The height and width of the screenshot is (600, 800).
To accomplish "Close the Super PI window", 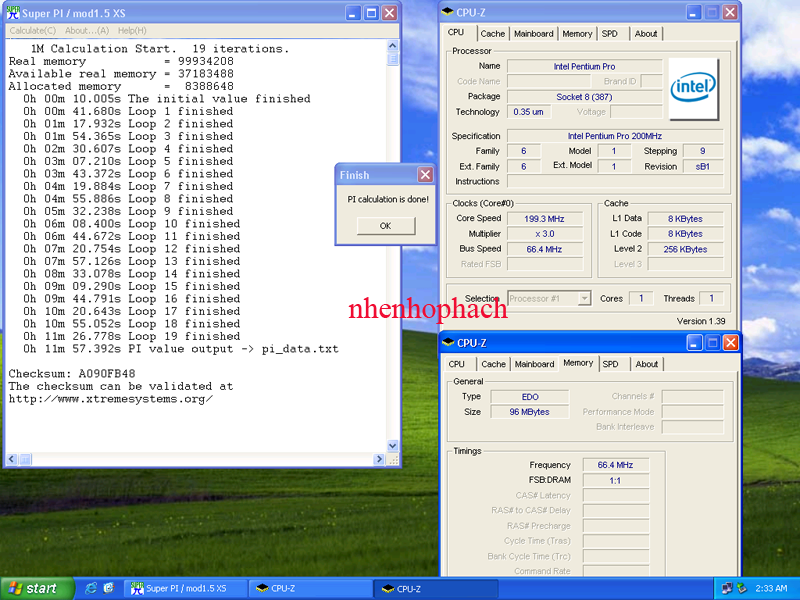I will 390,13.
